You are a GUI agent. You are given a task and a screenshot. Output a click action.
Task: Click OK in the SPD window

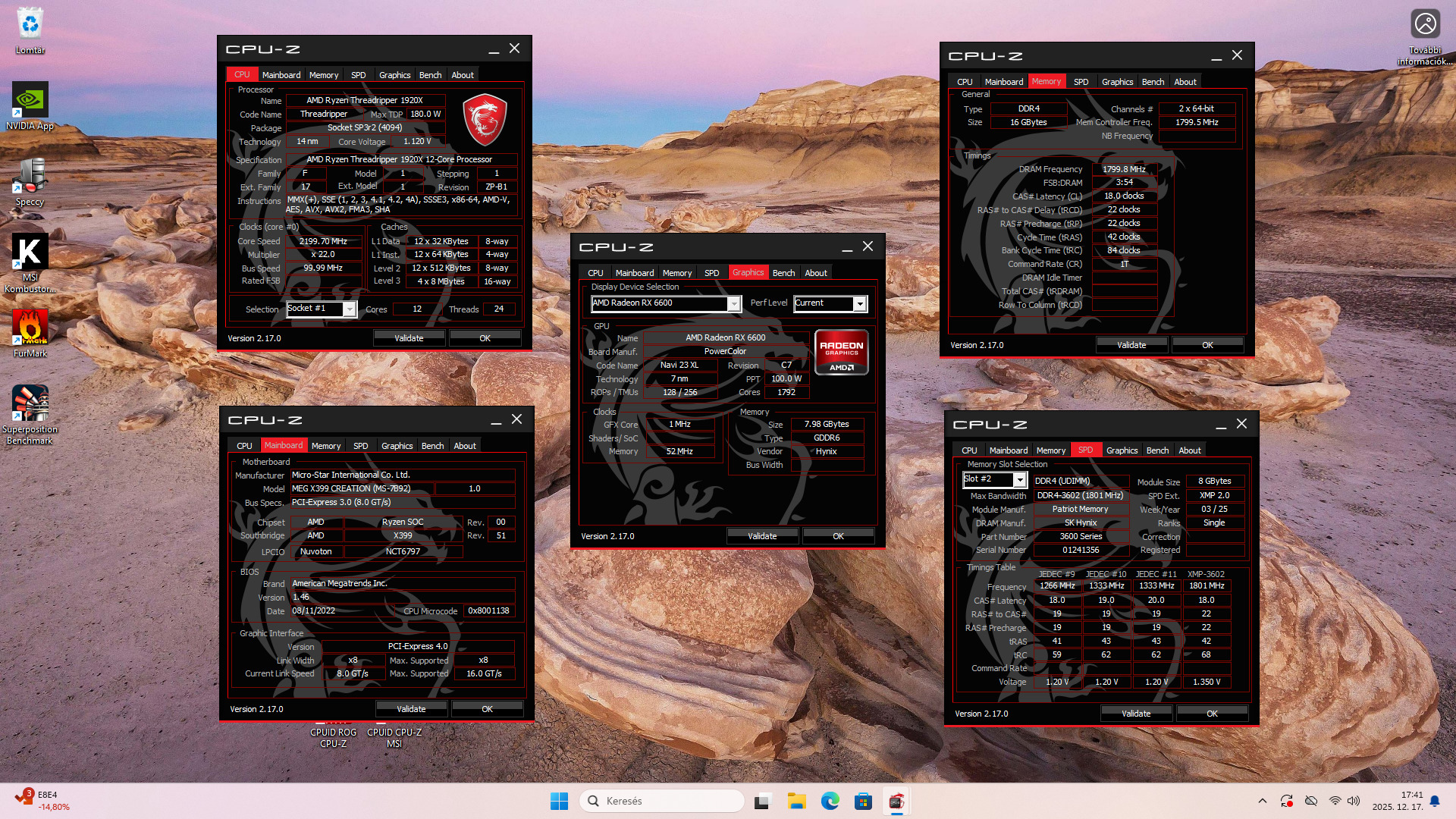[1211, 714]
